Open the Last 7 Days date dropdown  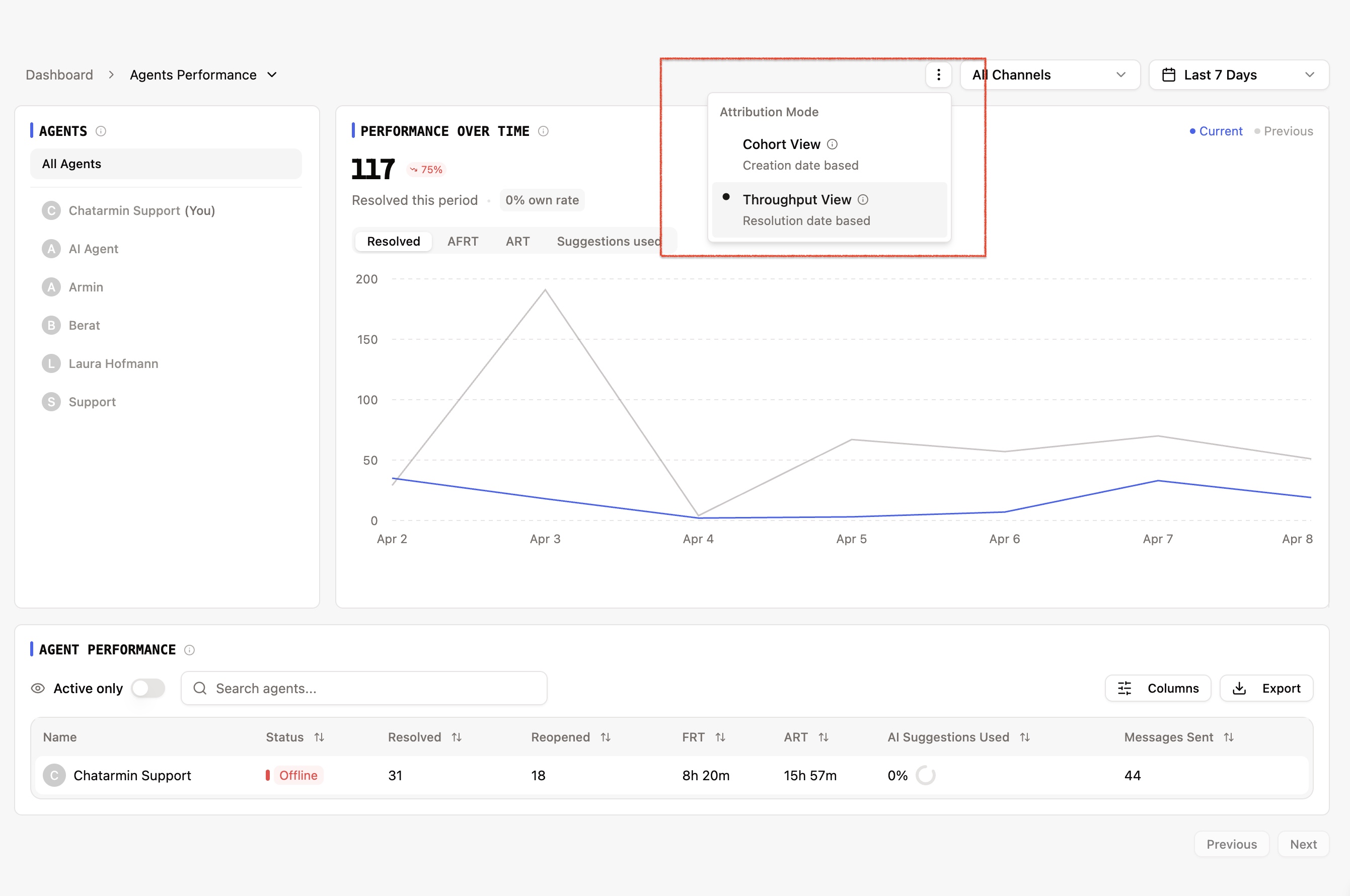pyautogui.click(x=1238, y=75)
